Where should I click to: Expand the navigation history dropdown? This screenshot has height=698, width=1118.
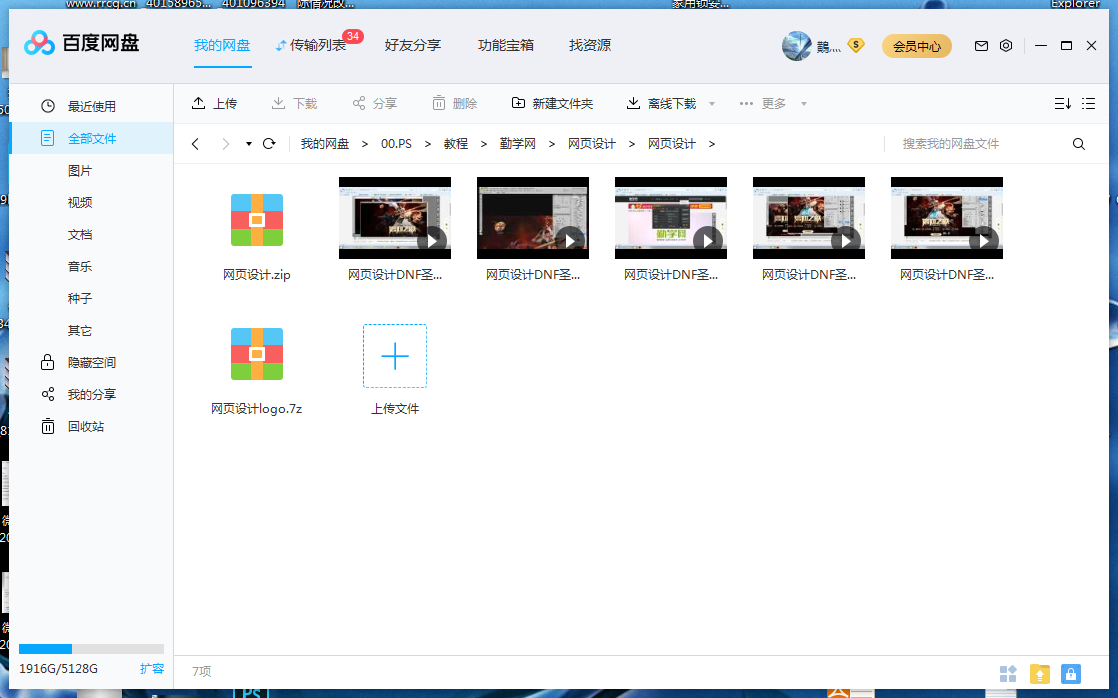[x=249, y=144]
